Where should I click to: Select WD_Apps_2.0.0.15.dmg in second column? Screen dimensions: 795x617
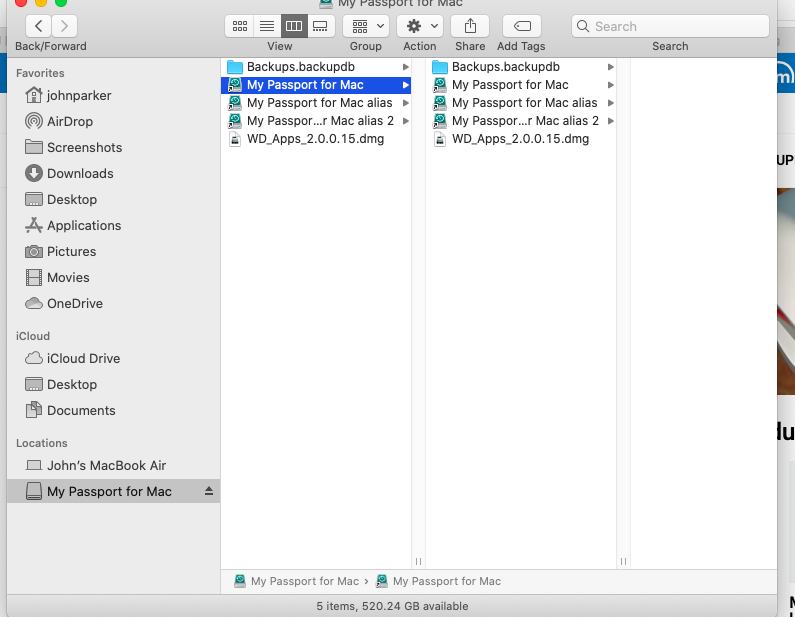pyautogui.click(x=521, y=139)
